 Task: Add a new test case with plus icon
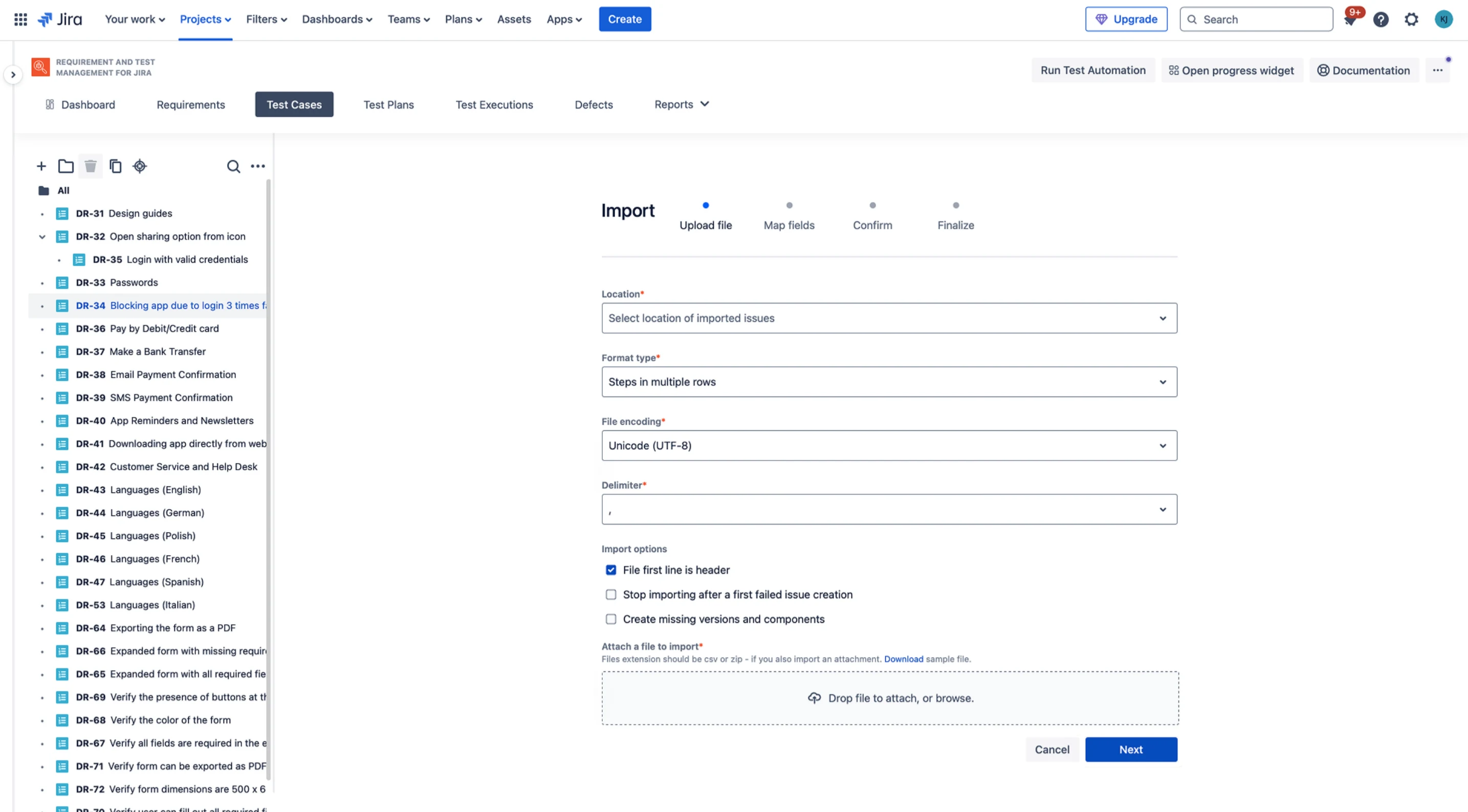pyautogui.click(x=41, y=166)
